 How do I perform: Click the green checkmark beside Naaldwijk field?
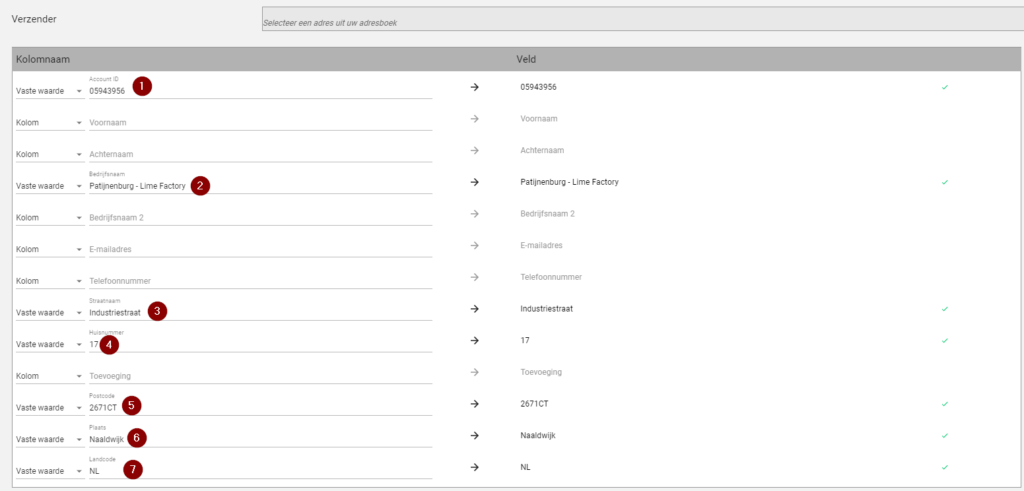click(x=944, y=436)
